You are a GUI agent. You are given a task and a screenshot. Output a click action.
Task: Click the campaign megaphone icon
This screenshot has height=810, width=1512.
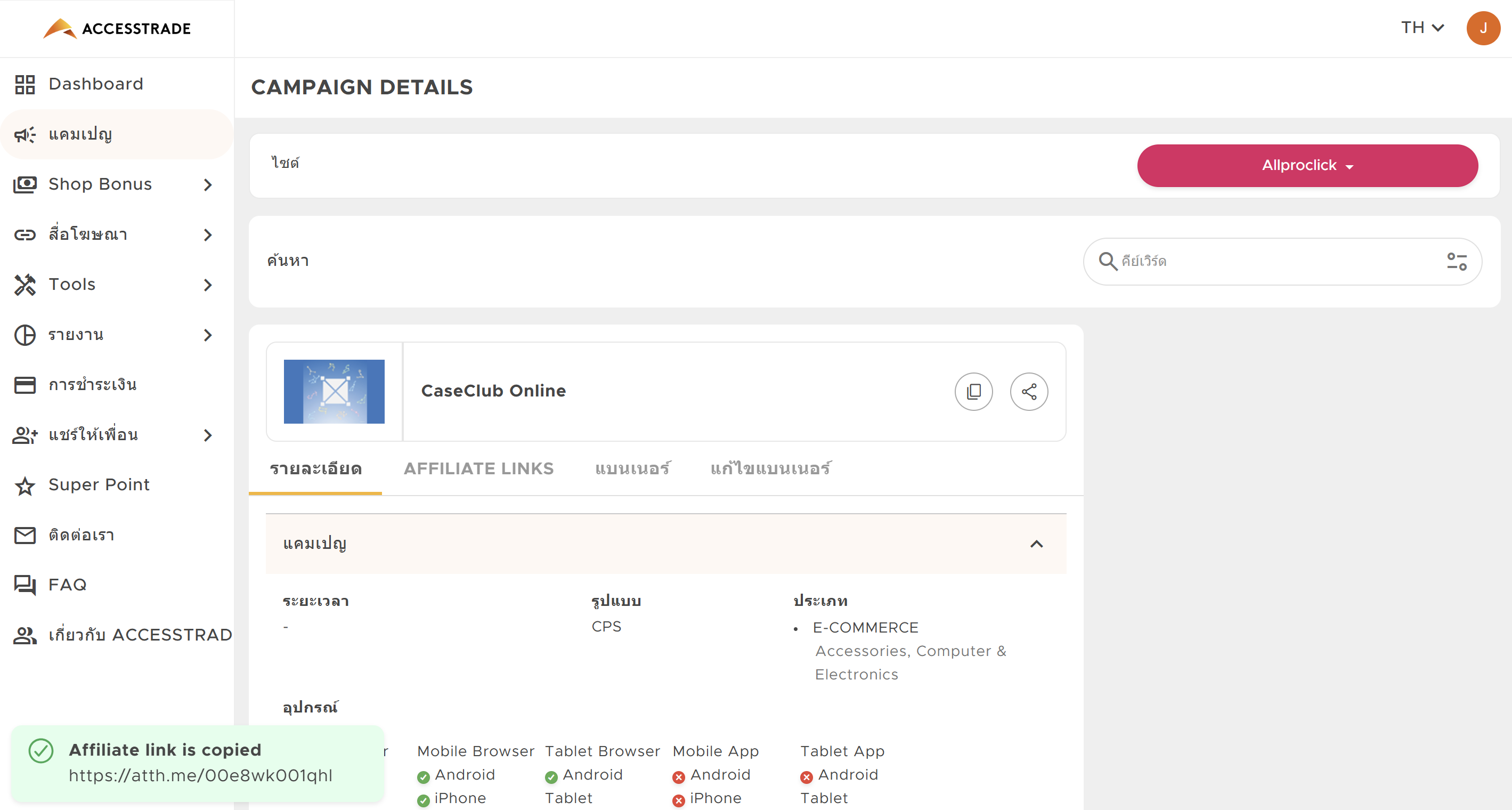(25, 134)
